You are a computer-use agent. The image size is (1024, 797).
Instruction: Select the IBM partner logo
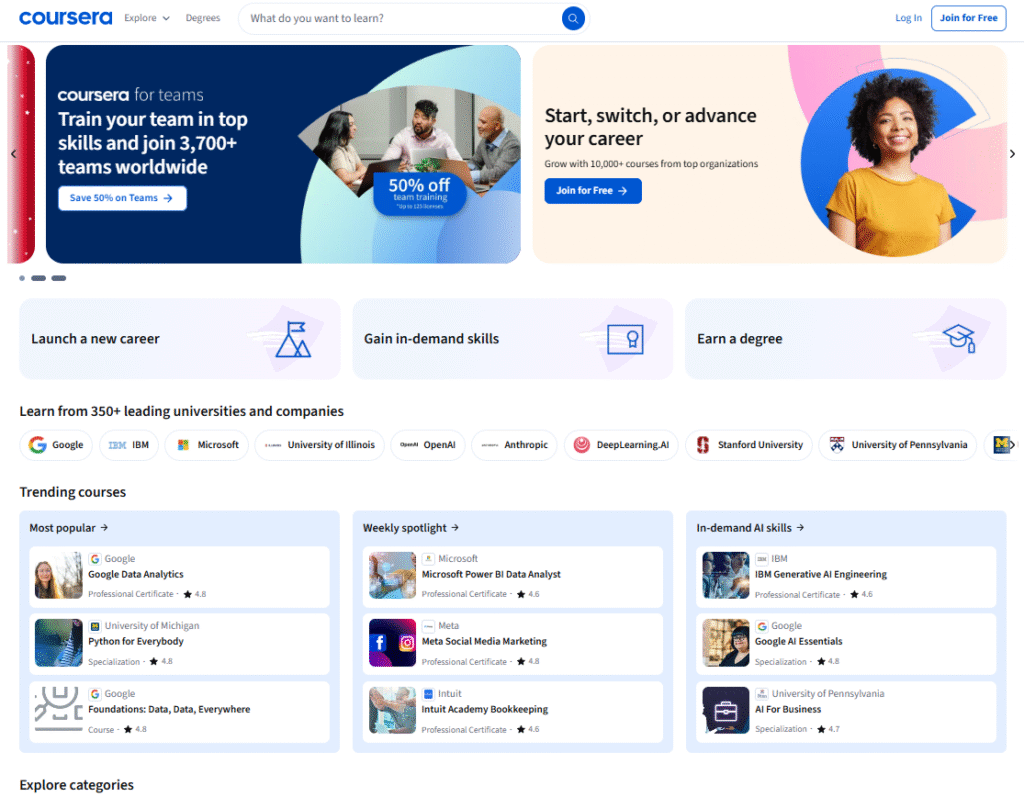(129, 445)
